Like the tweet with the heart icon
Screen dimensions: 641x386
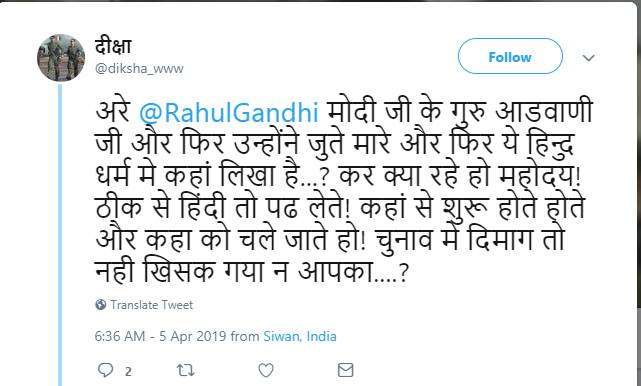coord(266,370)
